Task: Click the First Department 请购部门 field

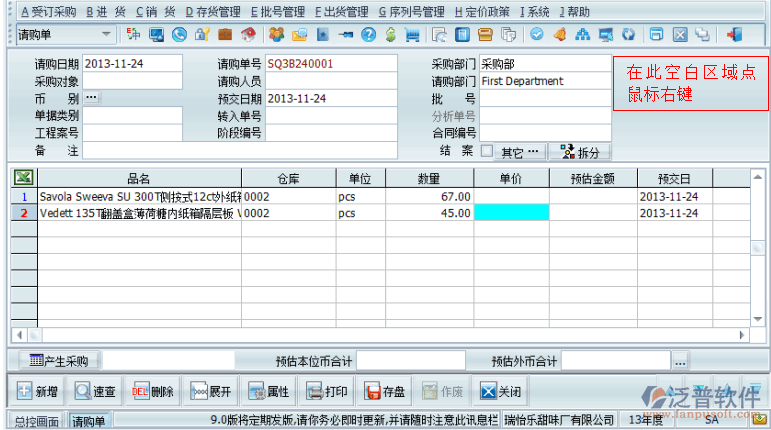Action: [545, 81]
